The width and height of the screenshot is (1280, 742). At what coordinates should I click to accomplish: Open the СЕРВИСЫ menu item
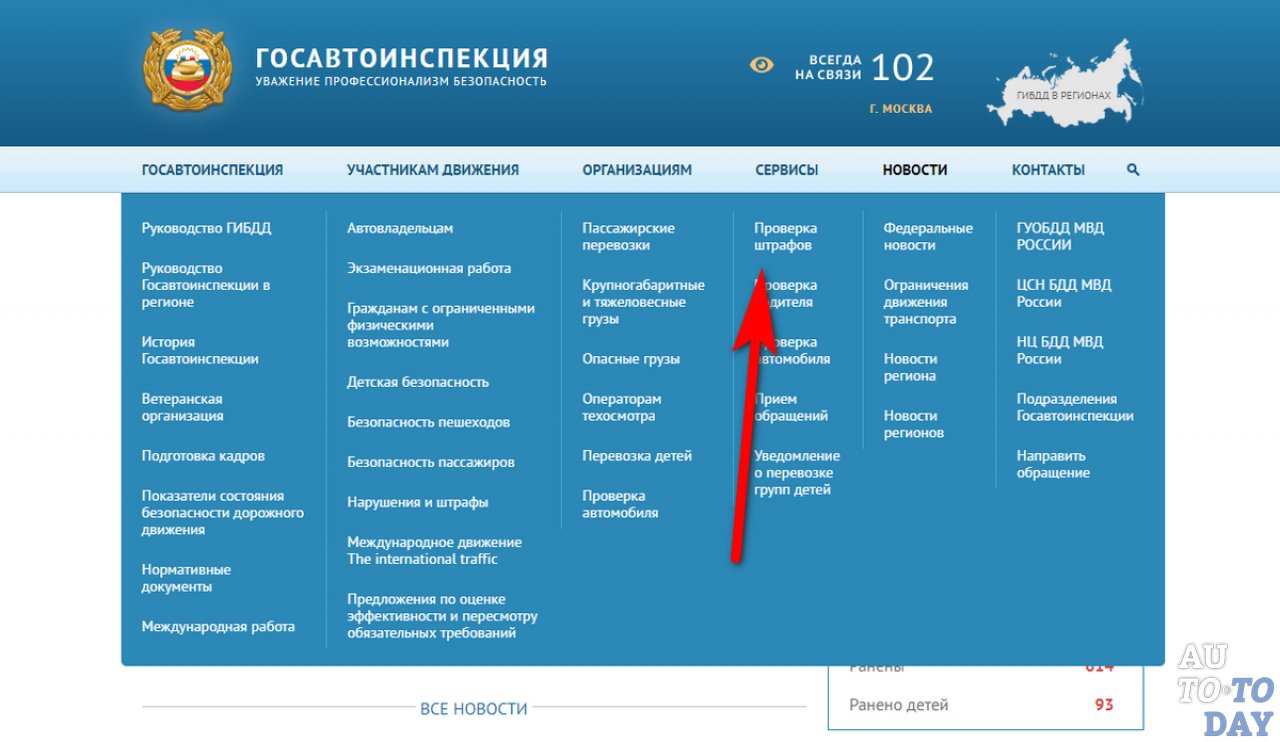click(787, 170)
